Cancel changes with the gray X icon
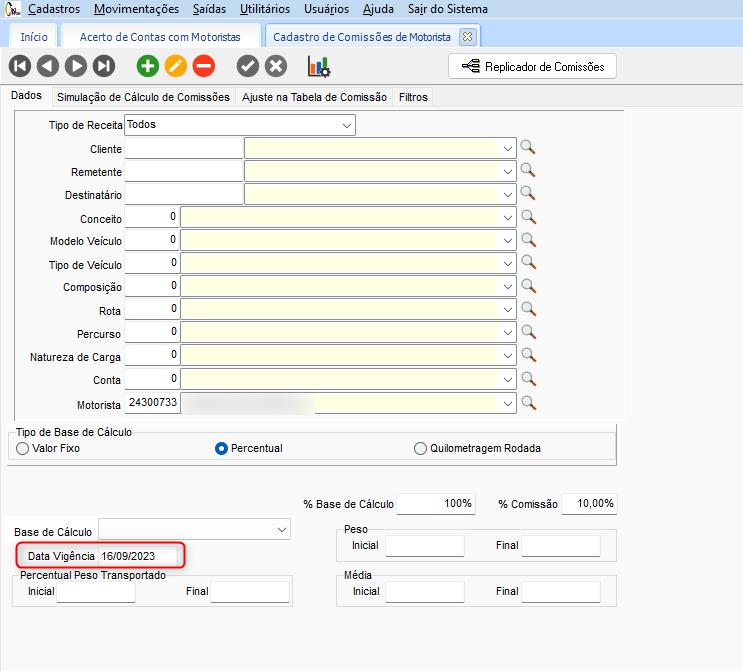 pos(276,66)
